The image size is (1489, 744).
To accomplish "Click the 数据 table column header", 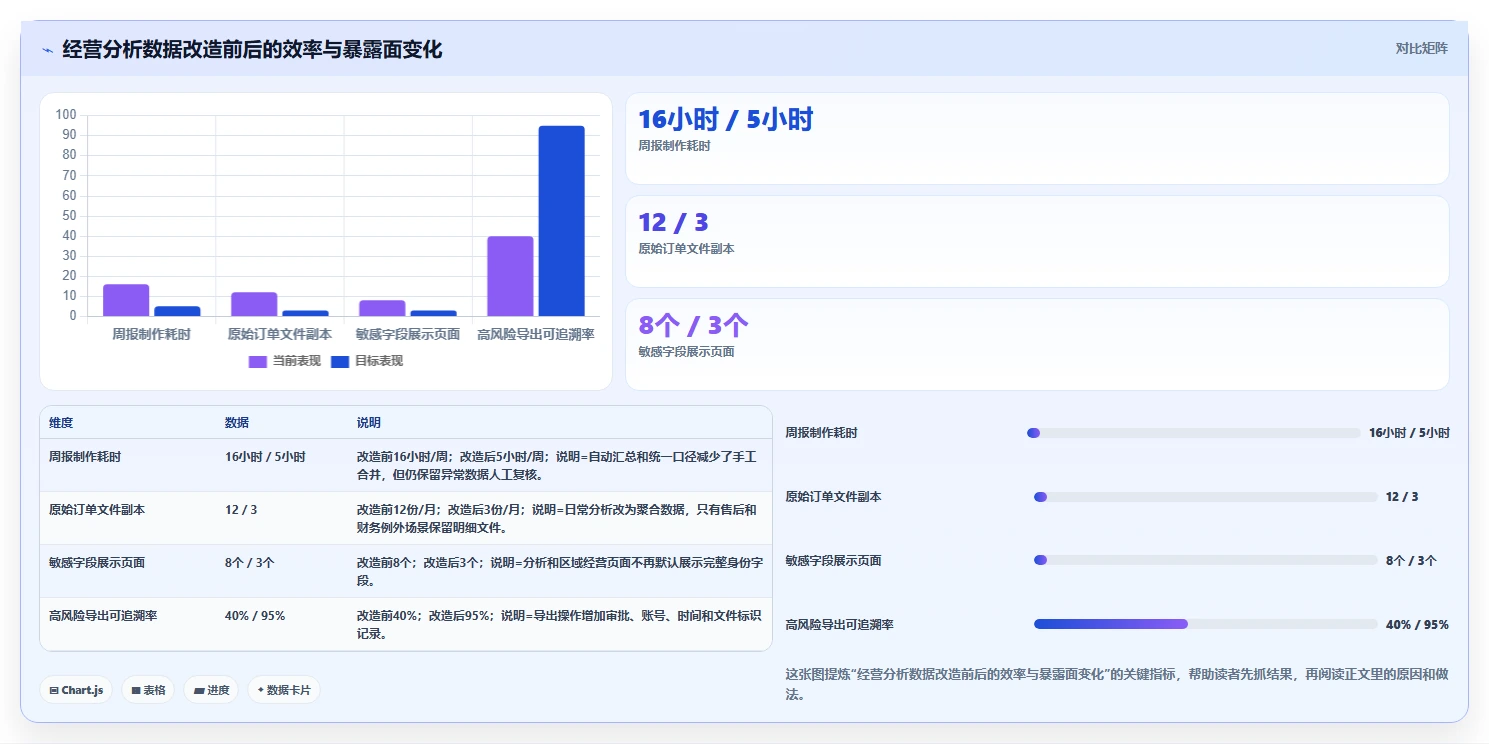I will pyautogui.click(x=237, y=423).
